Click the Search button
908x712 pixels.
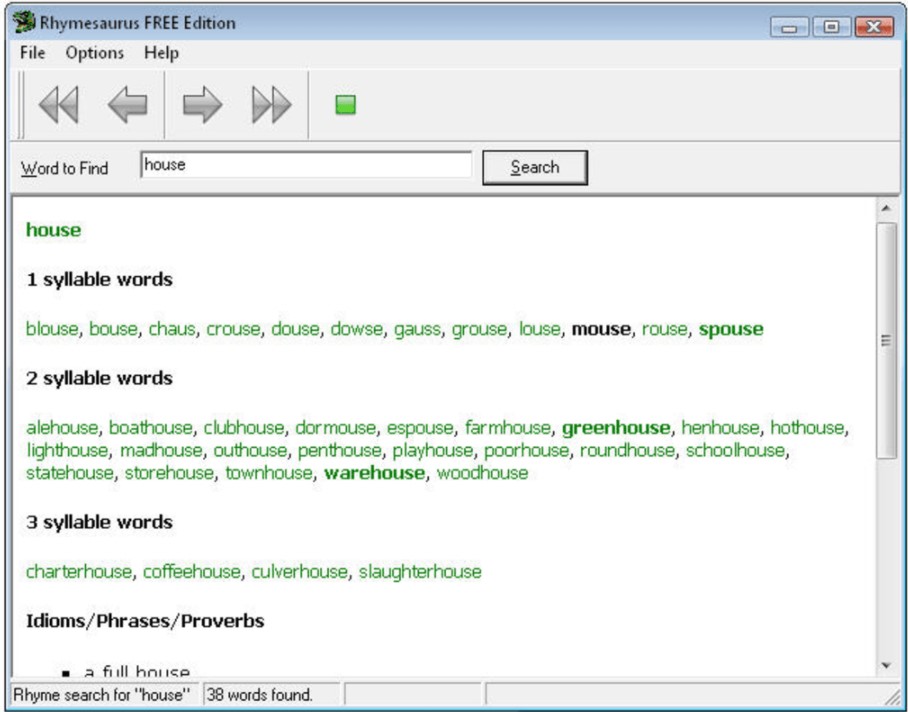pyautogui.click(x=535, y=167)
